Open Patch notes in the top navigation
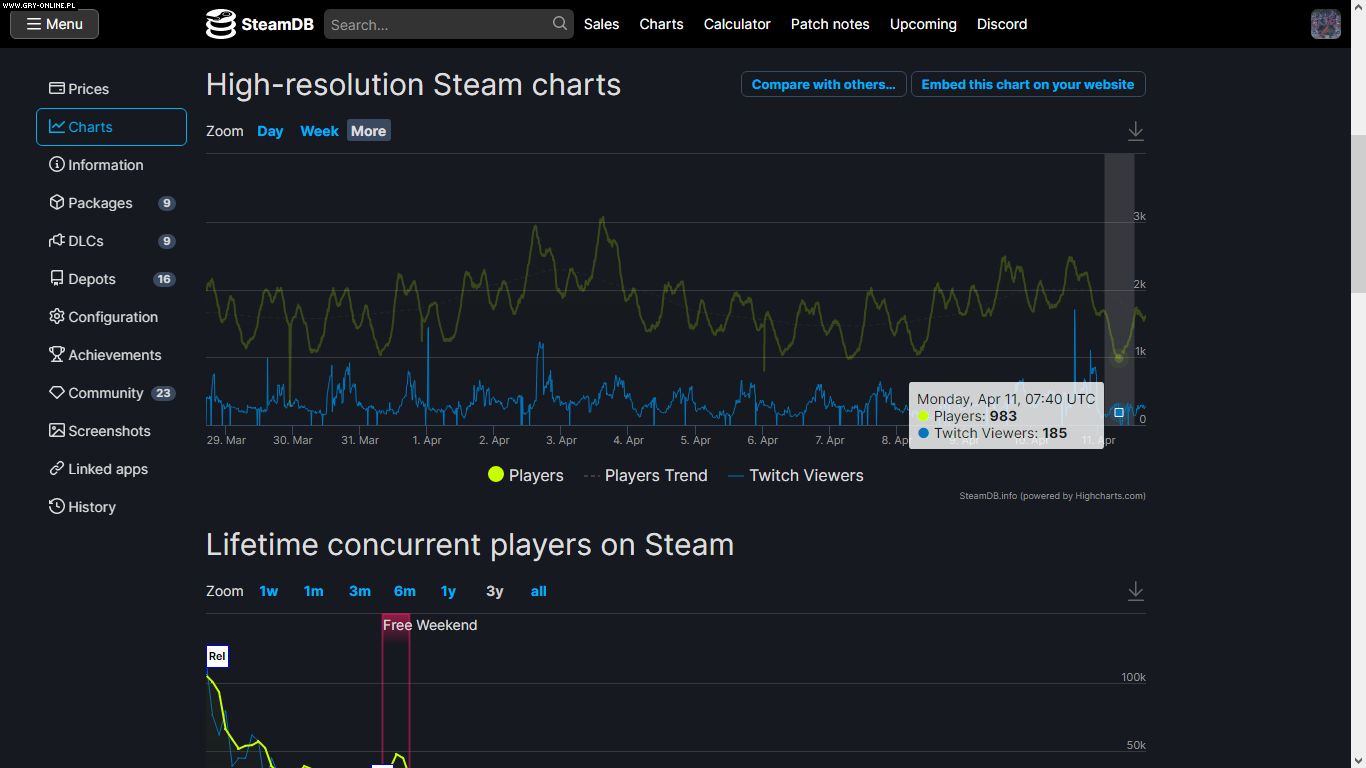The height and width of the screenshot is (768, 1366). tap(829, 24)
